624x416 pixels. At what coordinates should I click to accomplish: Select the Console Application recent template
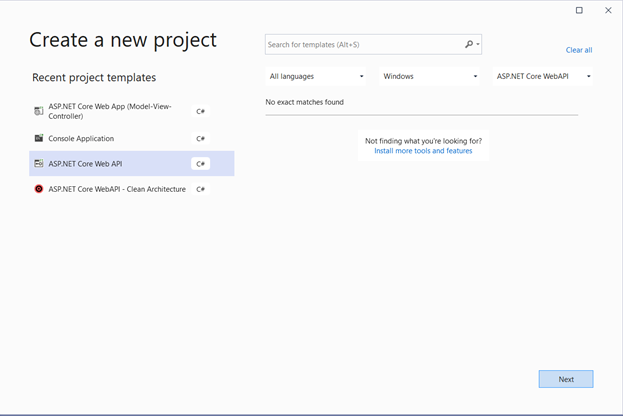click(81, 139)
